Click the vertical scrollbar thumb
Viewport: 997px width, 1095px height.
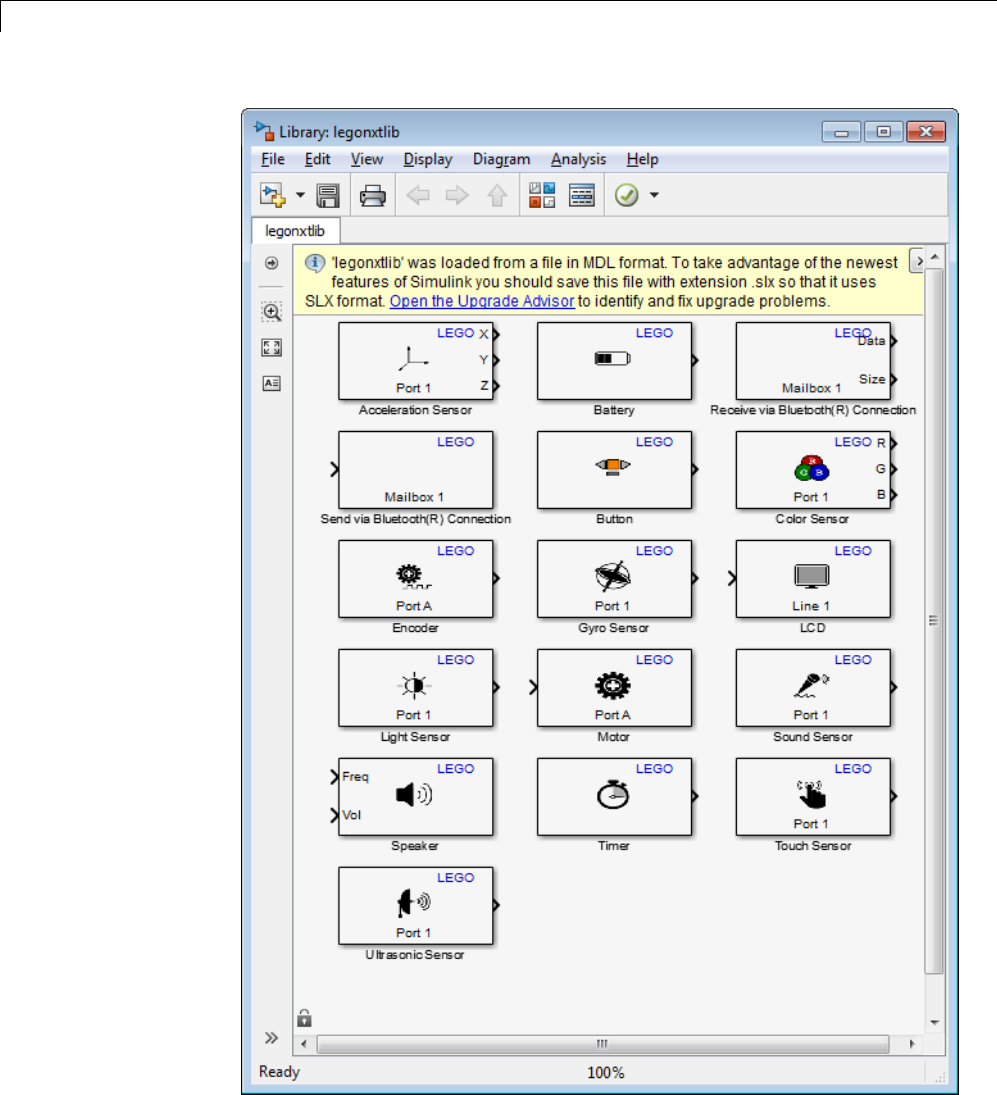[934, 620]
